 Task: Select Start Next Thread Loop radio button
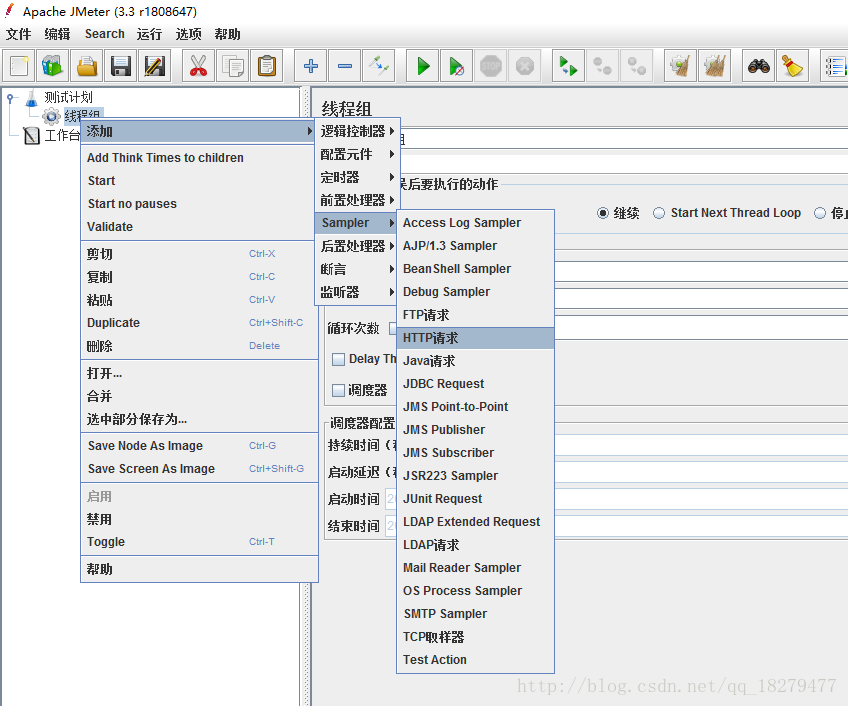tap(659, 213)
